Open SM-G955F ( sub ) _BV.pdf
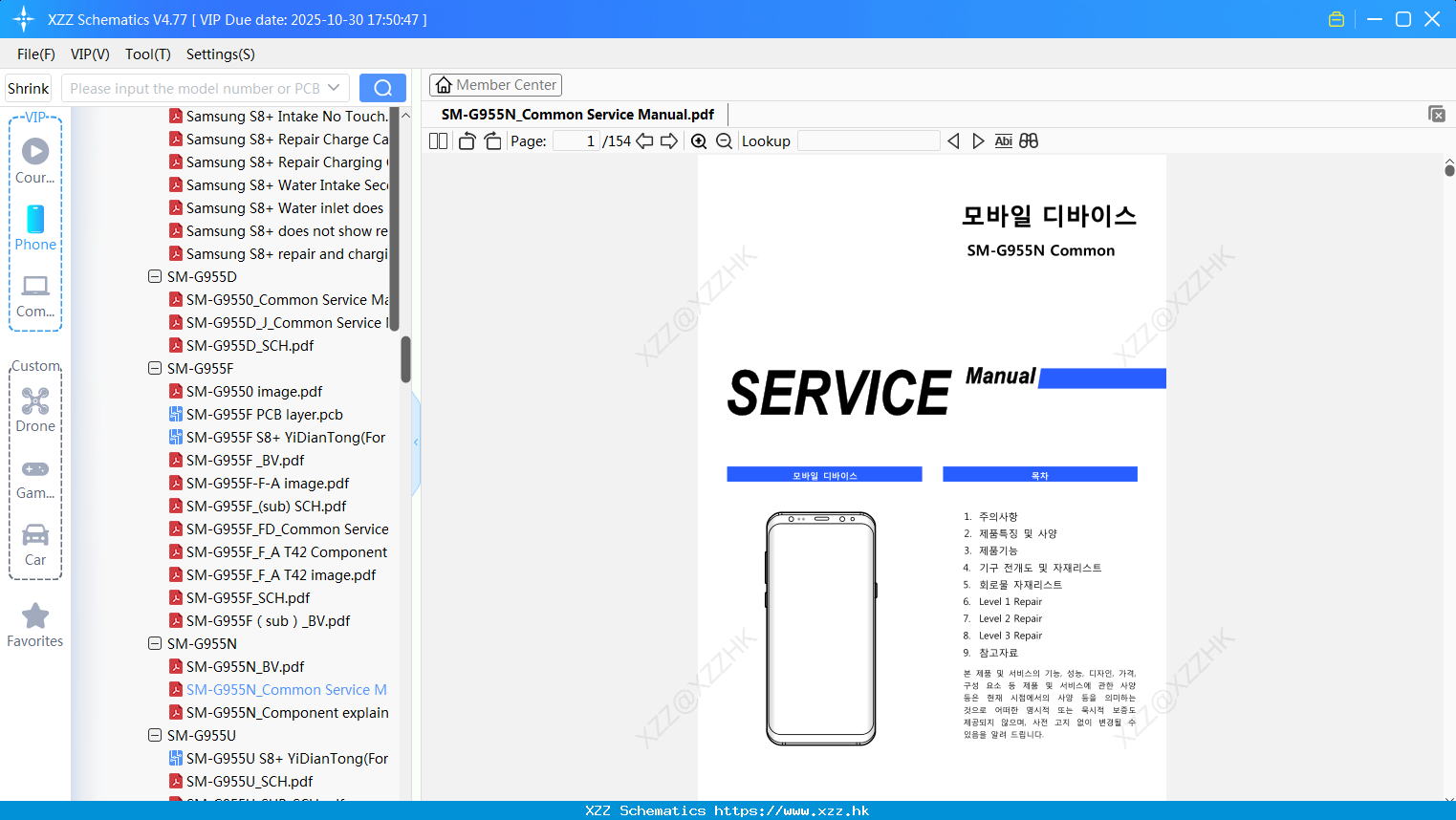 pos(268,620)
